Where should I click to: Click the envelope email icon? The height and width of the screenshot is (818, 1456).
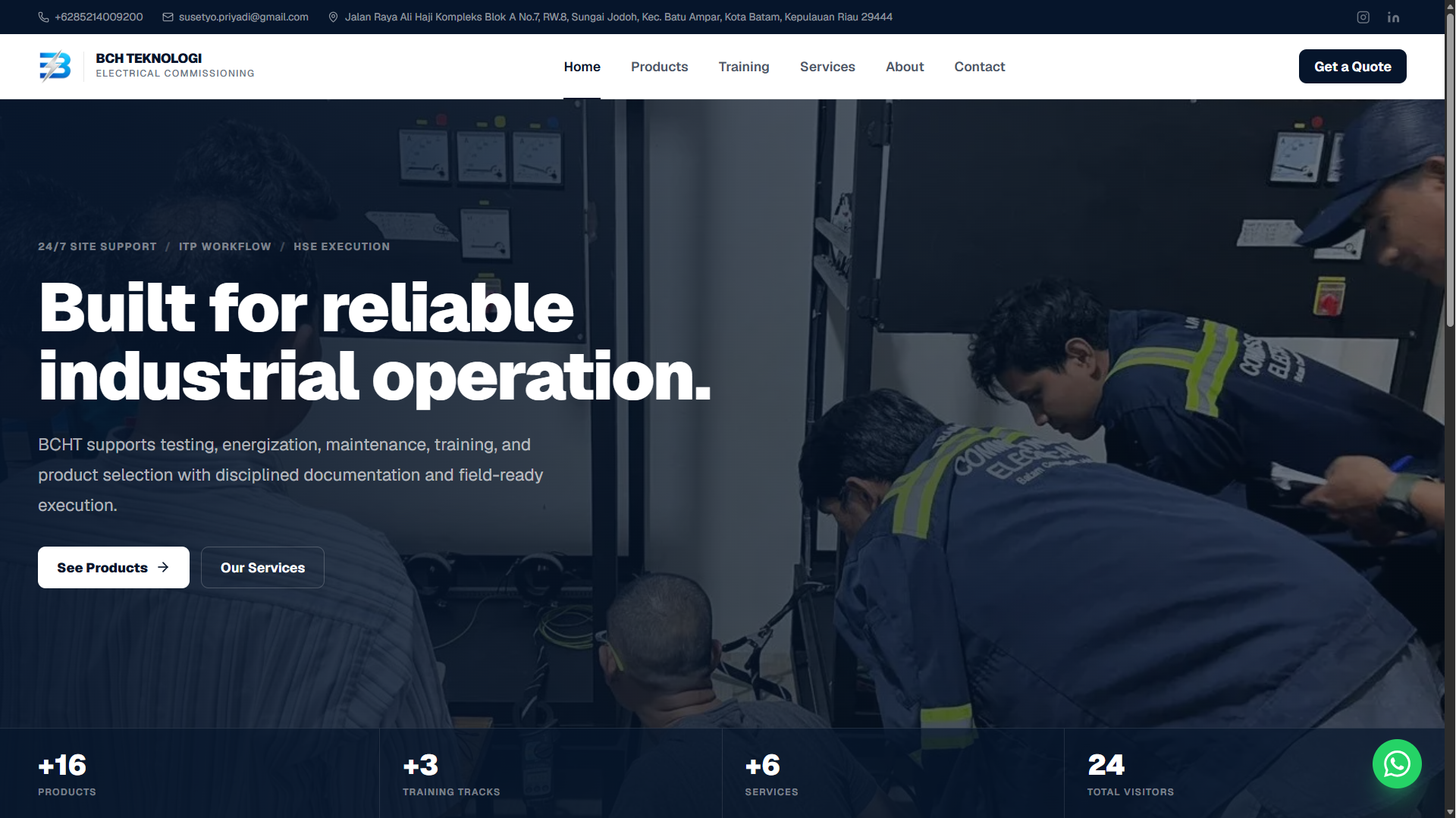[168, 17]
